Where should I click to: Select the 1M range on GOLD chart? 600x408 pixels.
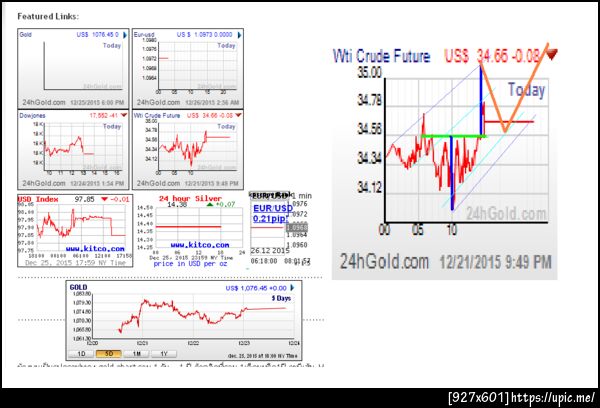point(136,354)
